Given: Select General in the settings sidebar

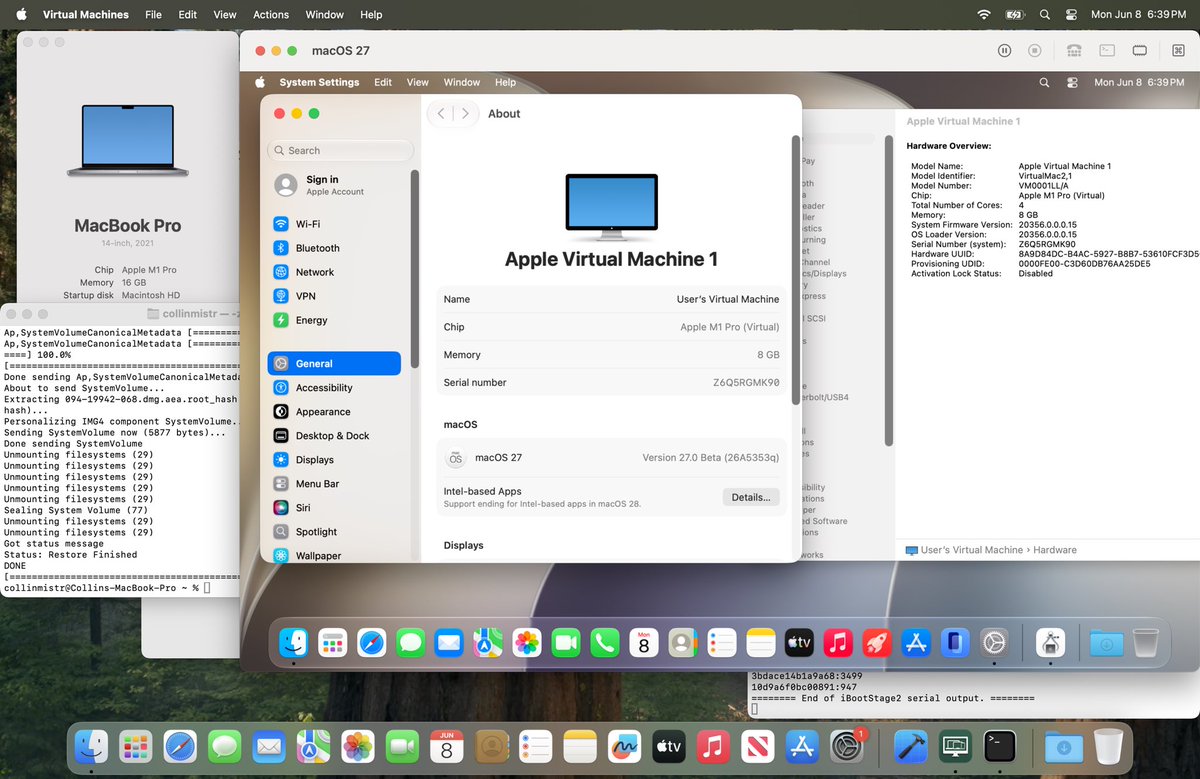Looking at the screenshot, I should tap(334, 364).
